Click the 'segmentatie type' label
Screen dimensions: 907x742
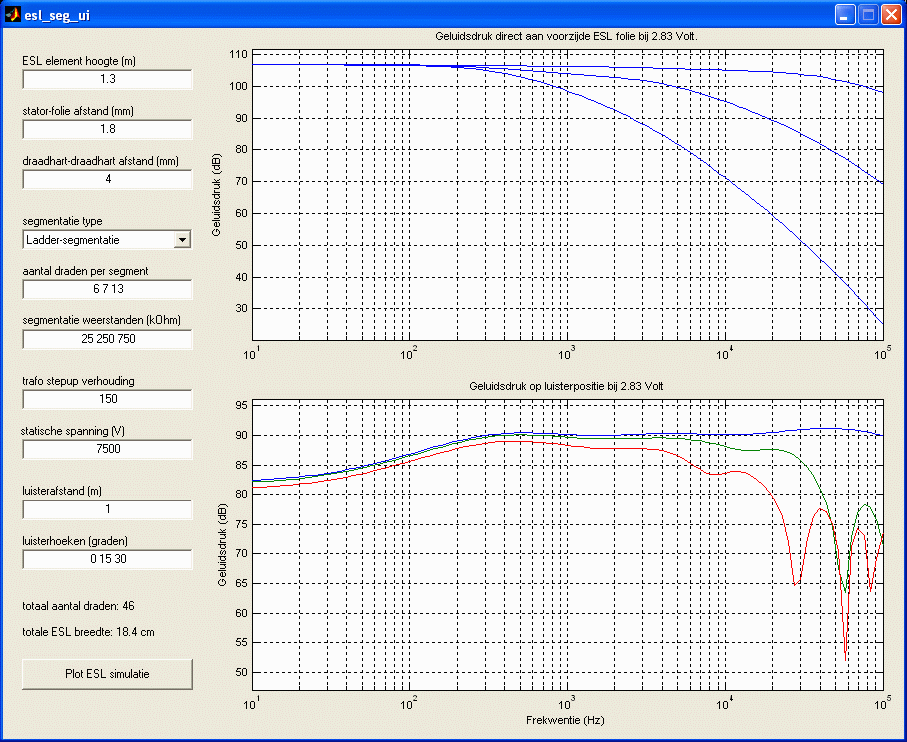pyautogui.click(x=62, y=221)
